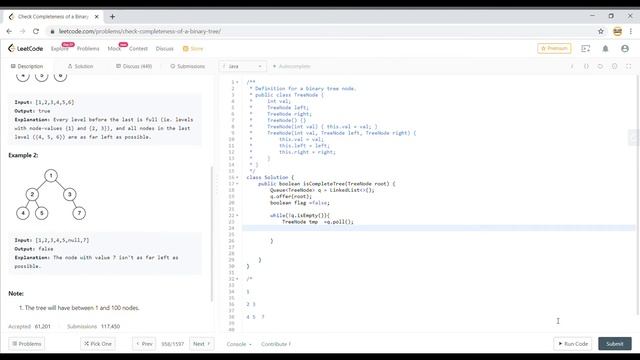Bookmark this page with the star icon
Image resolution: width=640 pixels, height=360 pixels.
pyautogui.click(x=601, y=31)
